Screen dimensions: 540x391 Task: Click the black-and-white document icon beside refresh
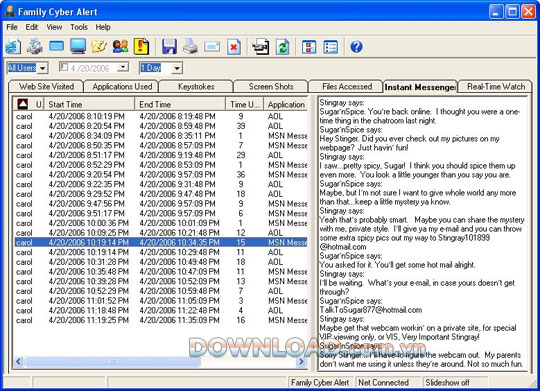point(261,47)
